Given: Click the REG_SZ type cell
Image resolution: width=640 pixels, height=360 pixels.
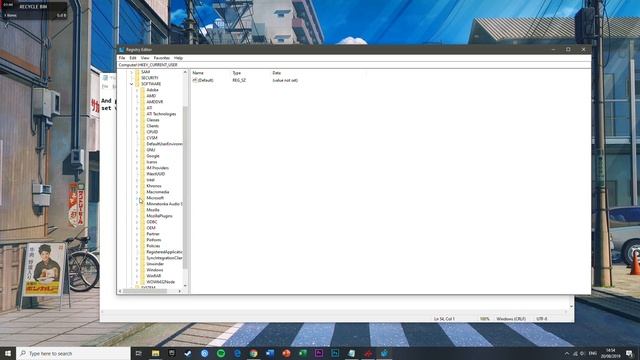Looking at the screenshot, I should 239,80.
